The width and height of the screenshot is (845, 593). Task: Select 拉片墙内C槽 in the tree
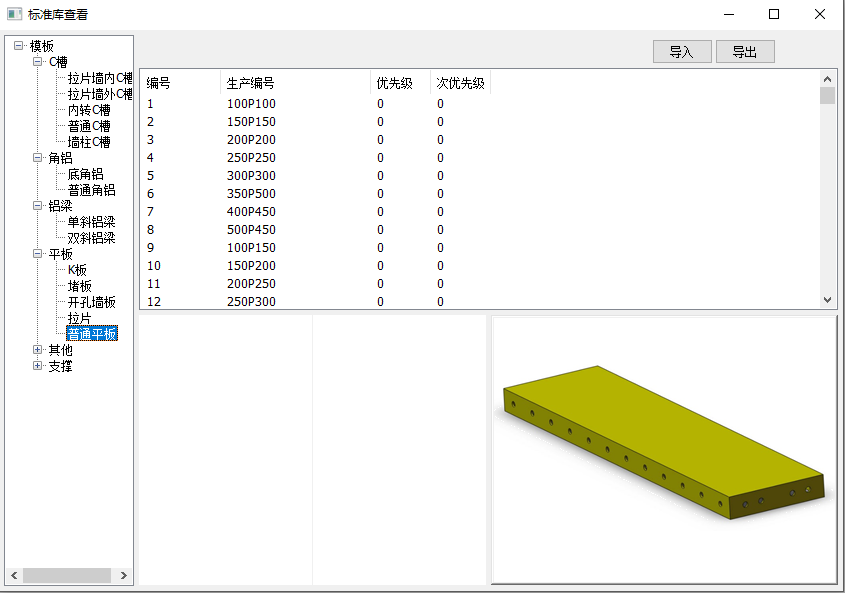pyautogui.click(x=99, y=78)
